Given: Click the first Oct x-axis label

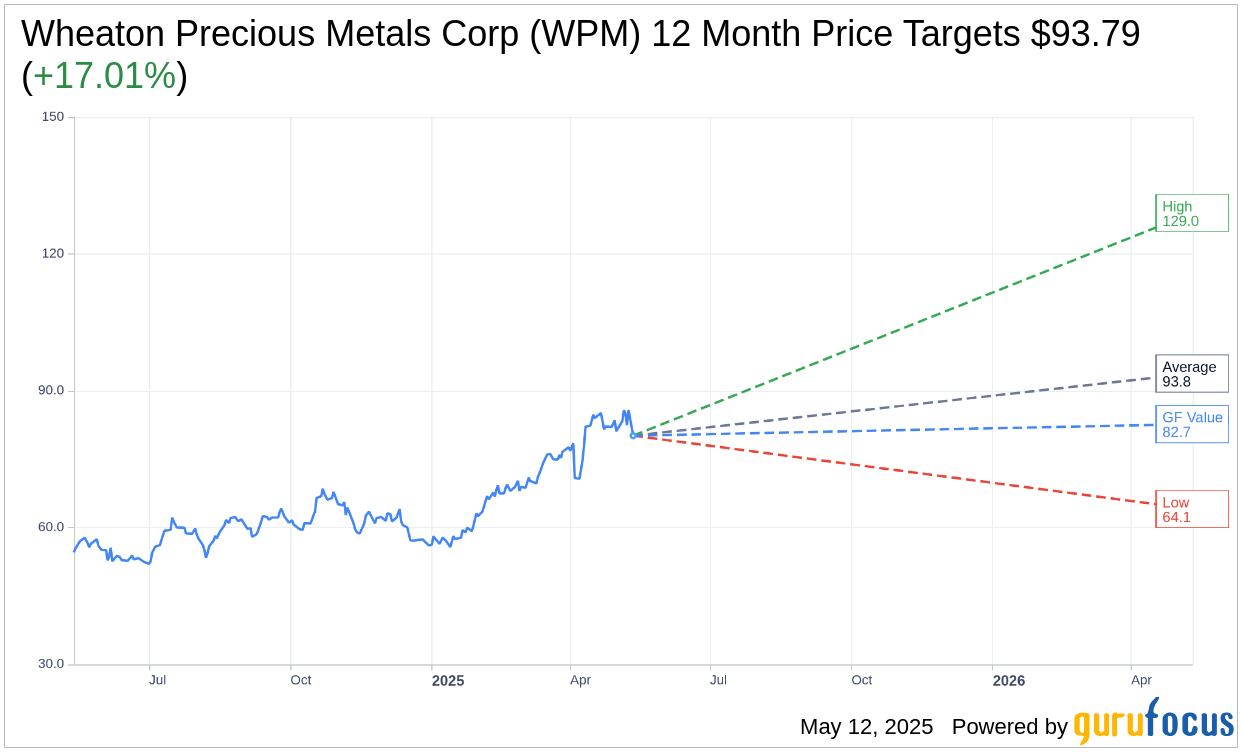Looking at the screenshot, I should pos(301,680).
